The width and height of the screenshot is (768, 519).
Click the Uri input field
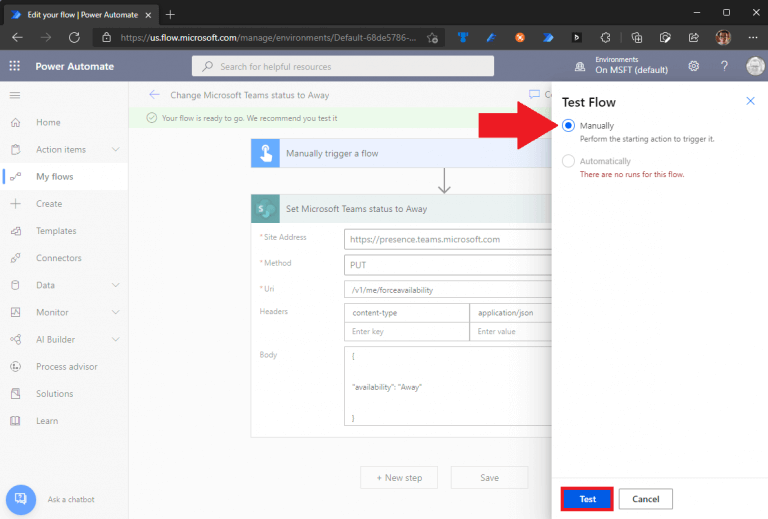tap(448, 290)
